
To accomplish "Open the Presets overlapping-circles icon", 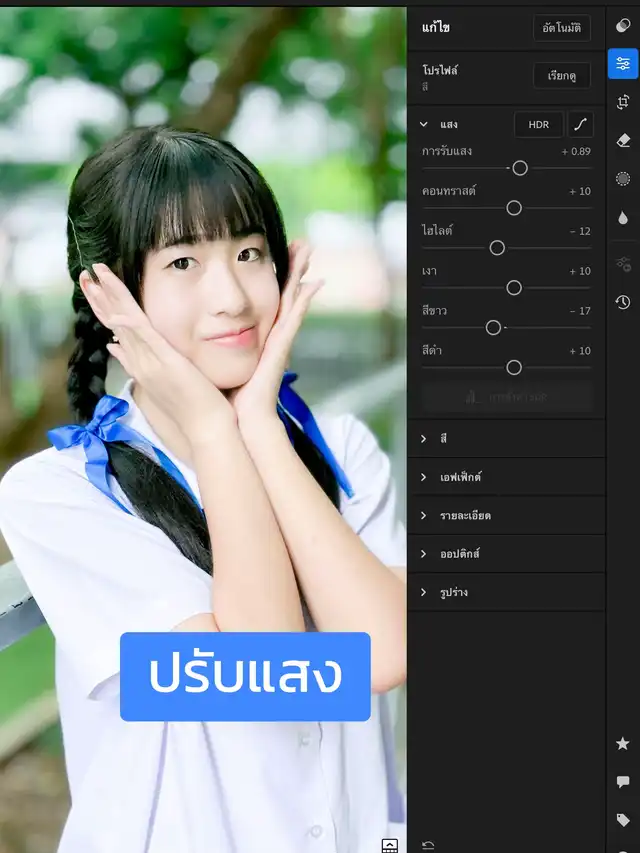I will 623,26.
